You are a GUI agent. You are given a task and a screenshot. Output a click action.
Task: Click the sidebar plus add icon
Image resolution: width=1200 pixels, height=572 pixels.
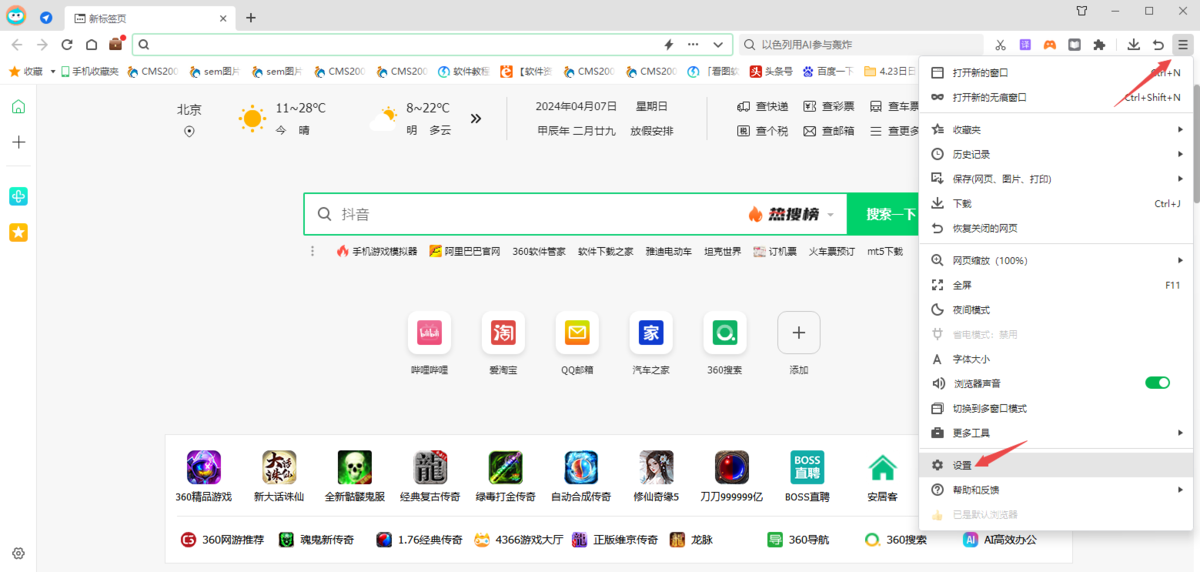[x=18, y=142]
